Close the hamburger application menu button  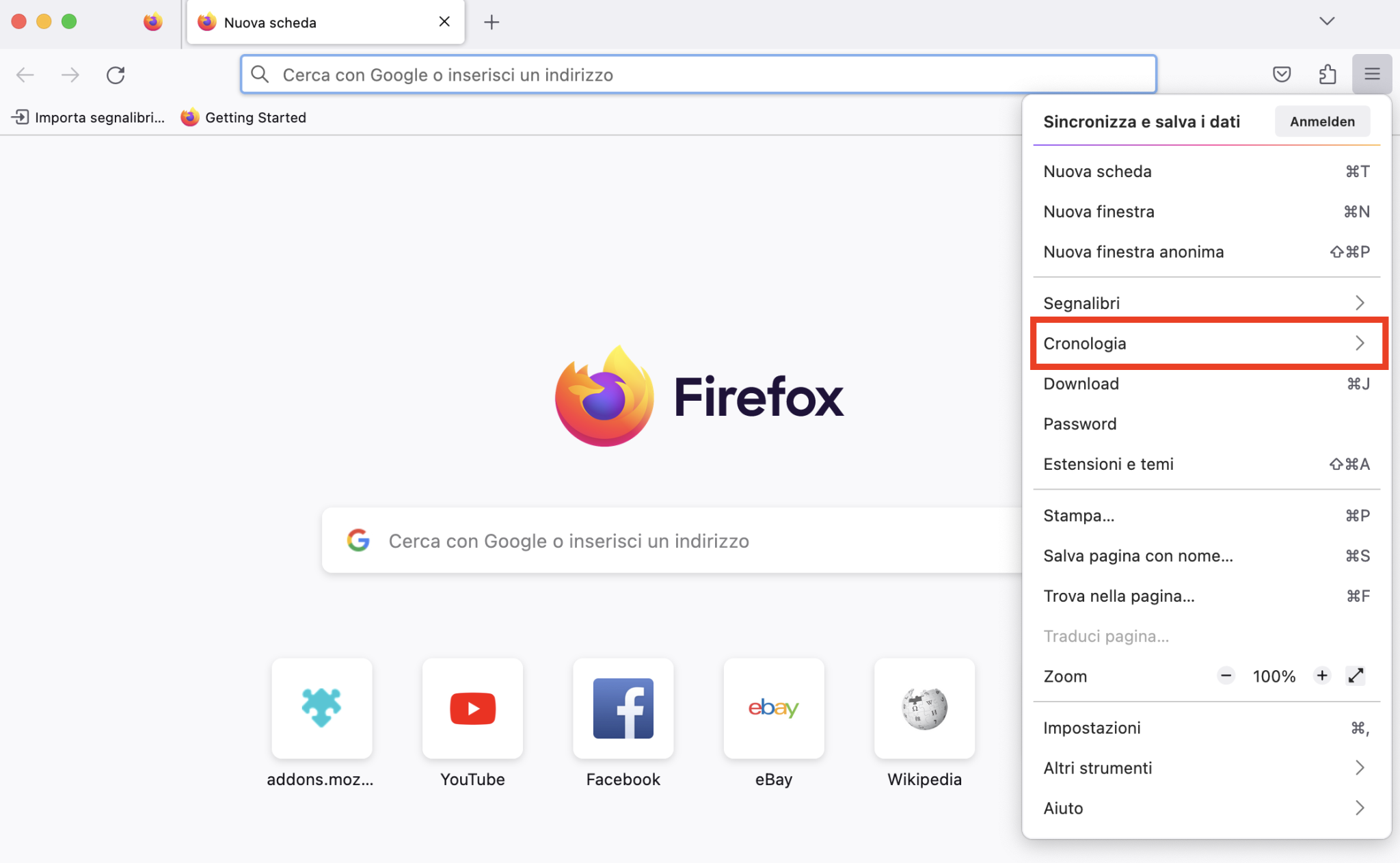point(1372,74)
